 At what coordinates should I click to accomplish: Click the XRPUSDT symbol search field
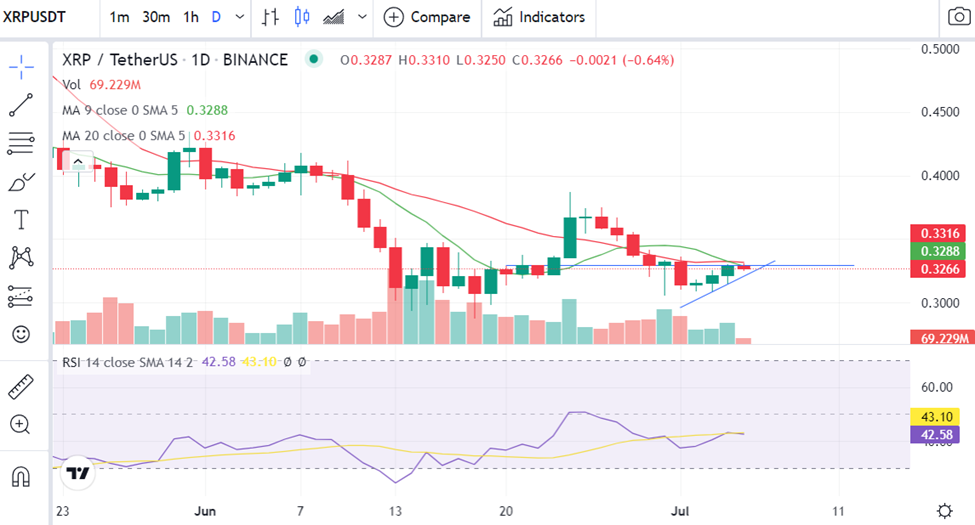click(34, 17)
